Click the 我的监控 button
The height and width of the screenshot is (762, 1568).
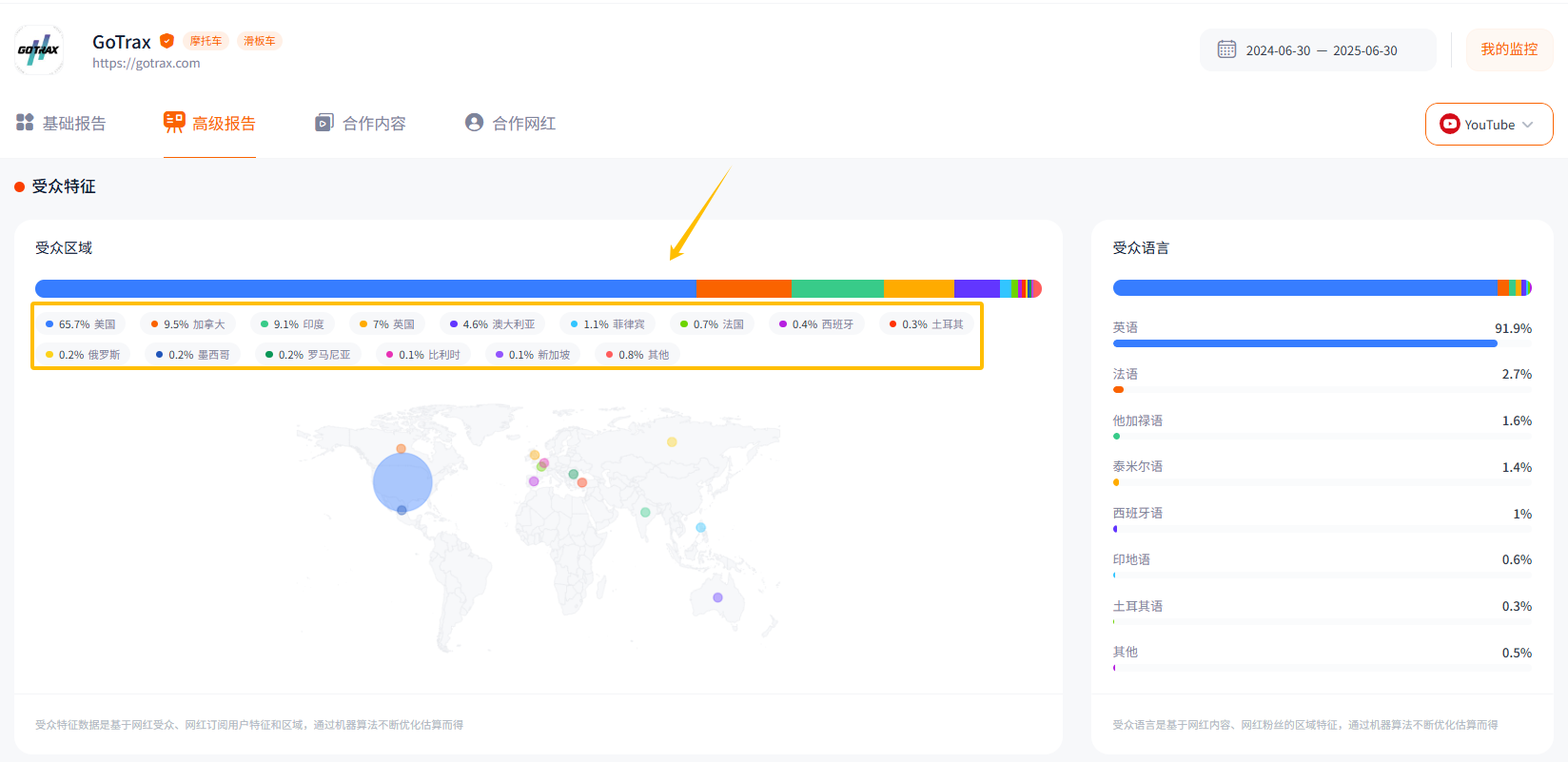1508,49
